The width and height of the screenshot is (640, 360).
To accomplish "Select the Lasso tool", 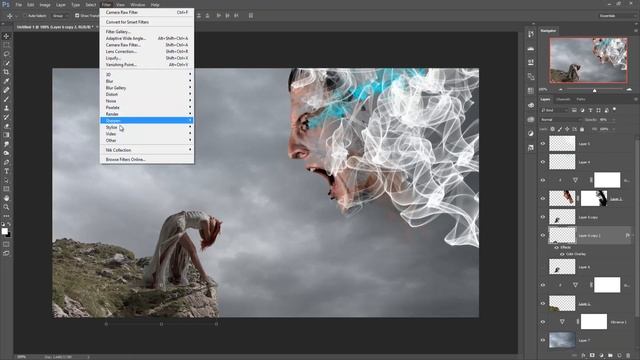I will (x=6, y=54).
